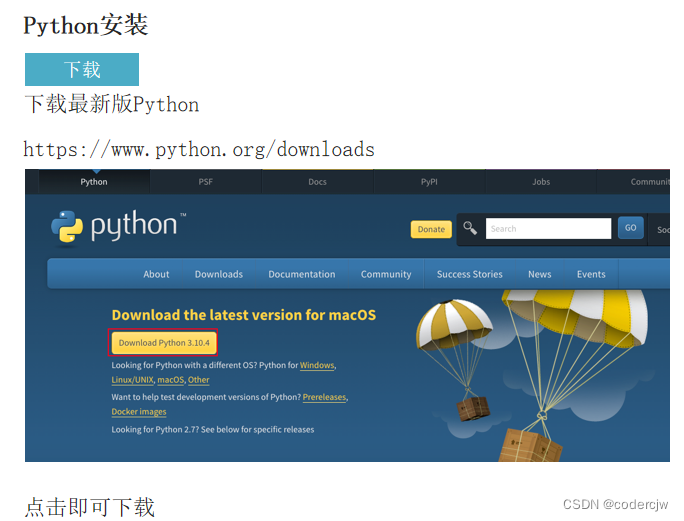Click the magnifying glass search icon
This screenshot has width=684, height=521.
[x=470, y=228]
